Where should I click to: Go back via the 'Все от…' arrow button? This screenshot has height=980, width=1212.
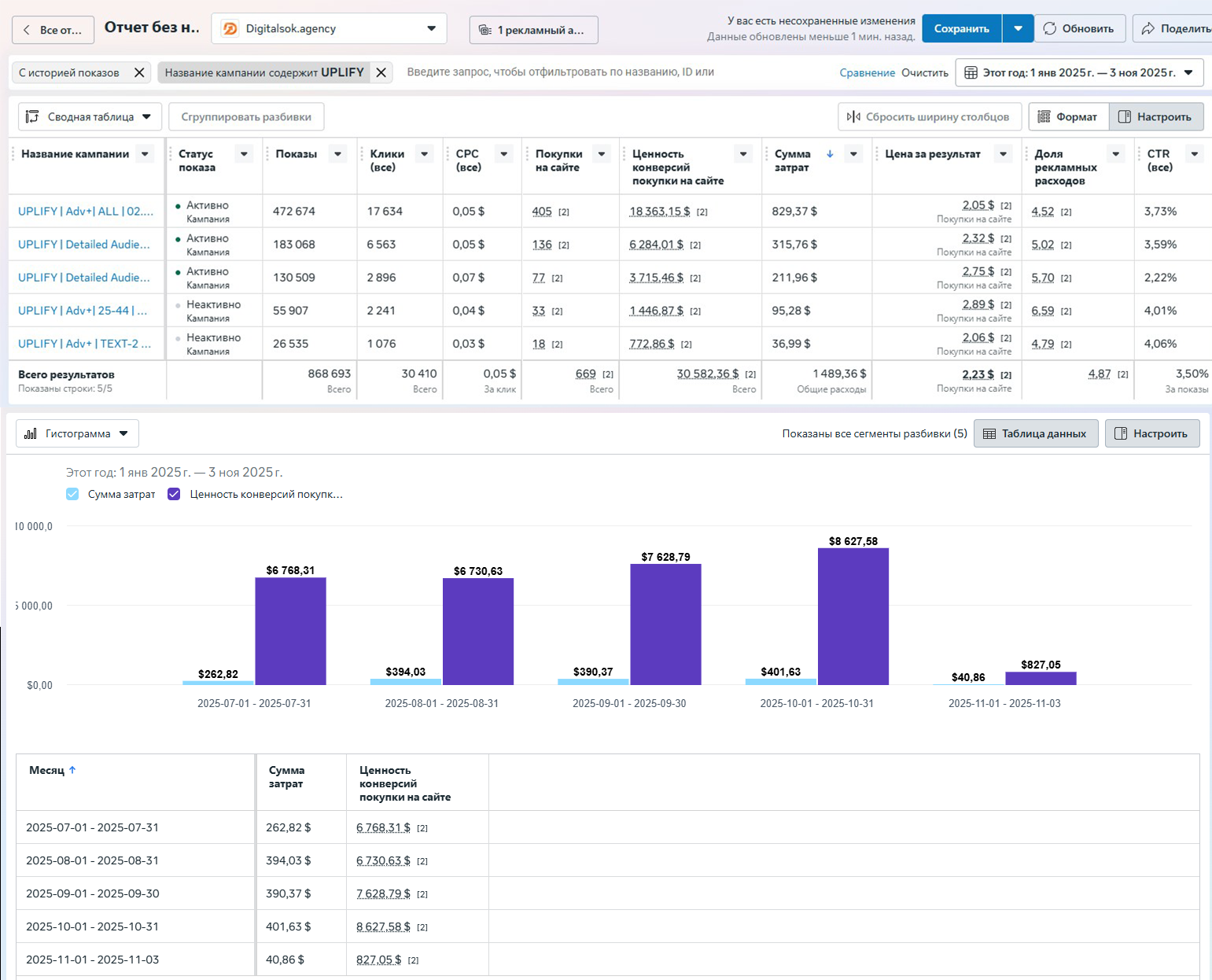[x=53, y=30]
